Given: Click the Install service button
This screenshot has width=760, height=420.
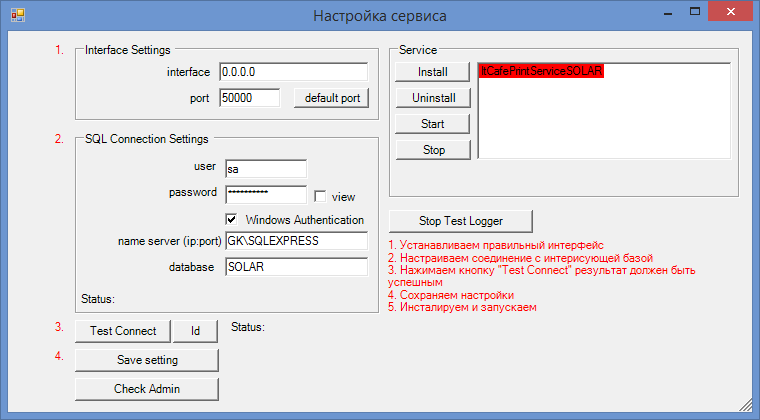Looking at the screenshot, I should 432,72.
